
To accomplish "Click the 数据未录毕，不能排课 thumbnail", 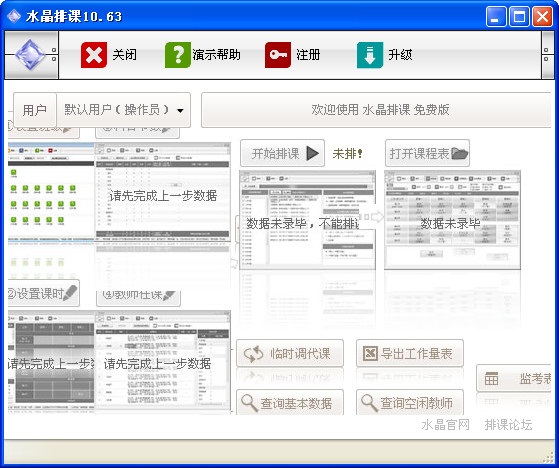I will [x=307, y=220].
